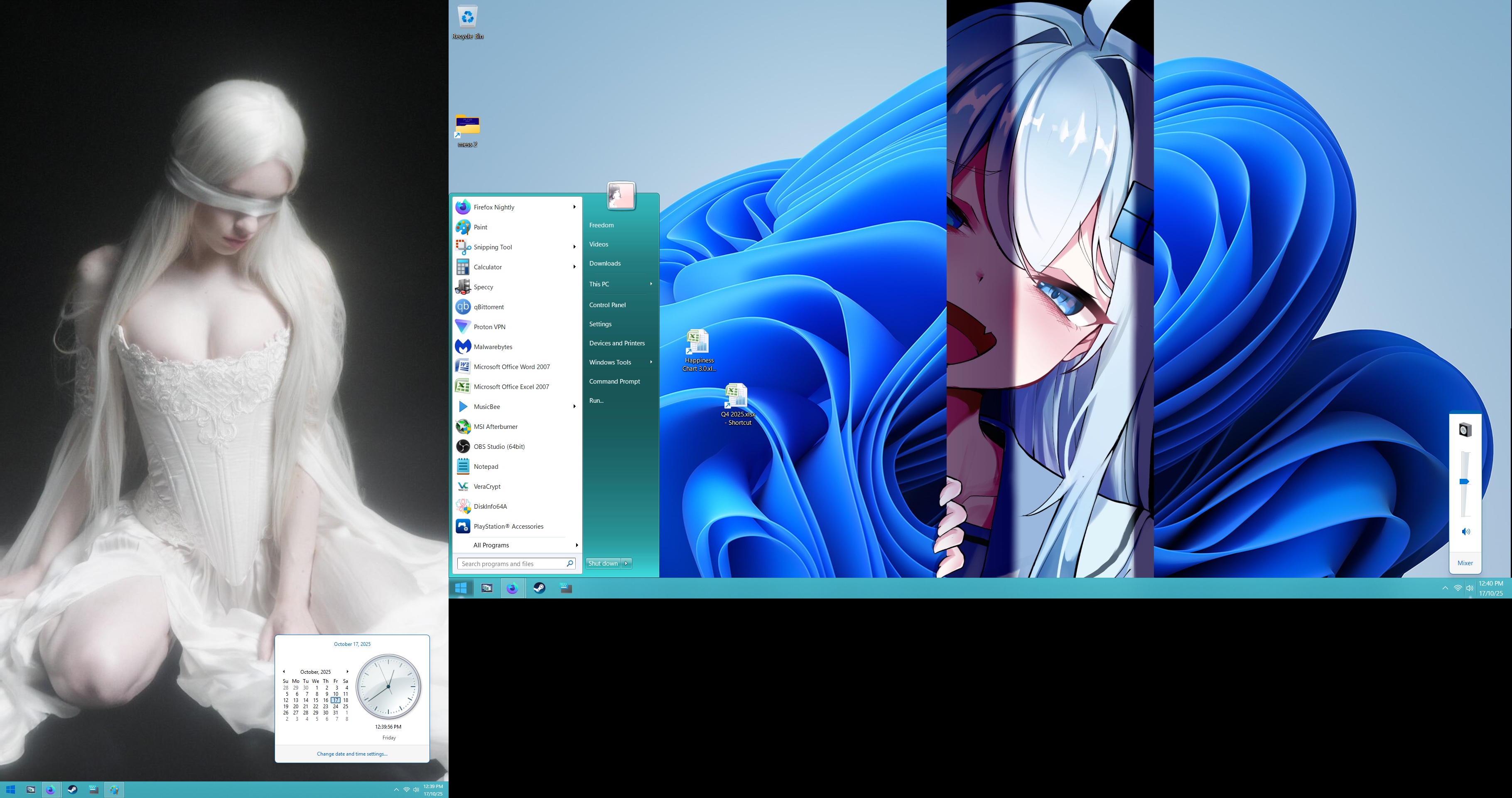
Task: Expand the Firefox Nightly jump list arrow
Action: click(x=574, y=207)
